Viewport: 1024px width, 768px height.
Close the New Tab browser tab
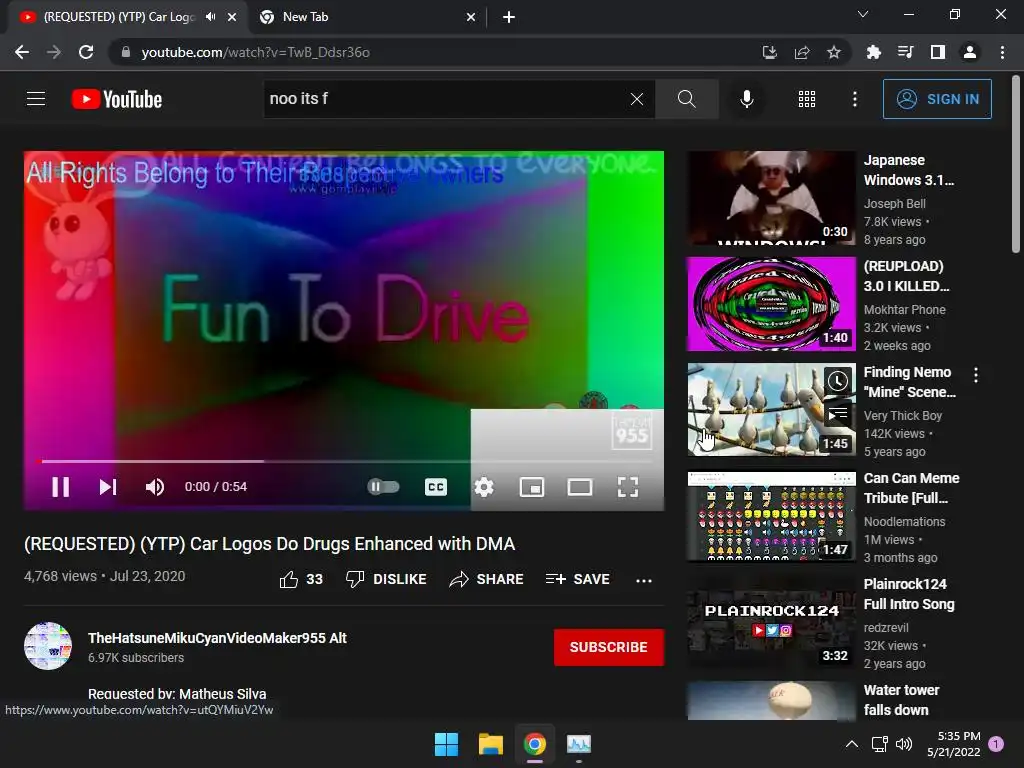(x=471, y=17)
